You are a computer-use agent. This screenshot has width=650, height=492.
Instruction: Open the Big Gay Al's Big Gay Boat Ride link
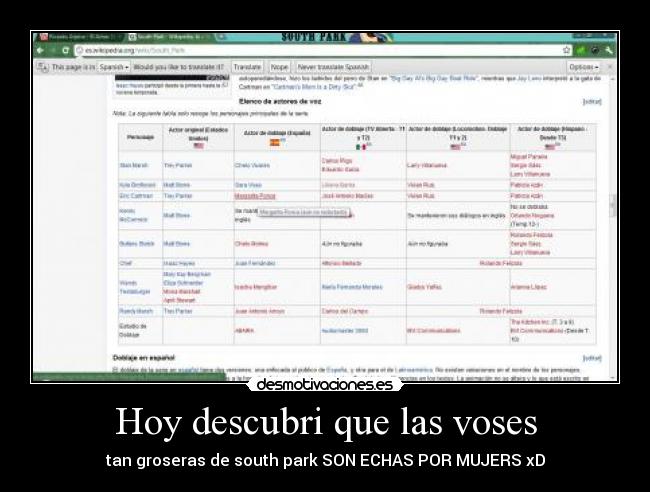pyautogui.click(x=435, y=78)
